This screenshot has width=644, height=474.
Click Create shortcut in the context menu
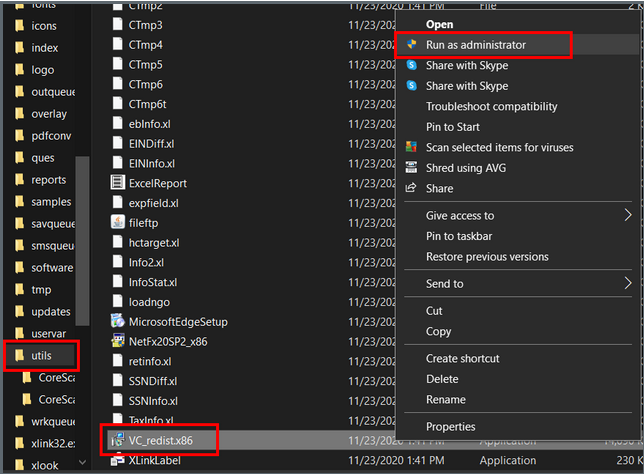pyautogui.click(x=462, y=358)
